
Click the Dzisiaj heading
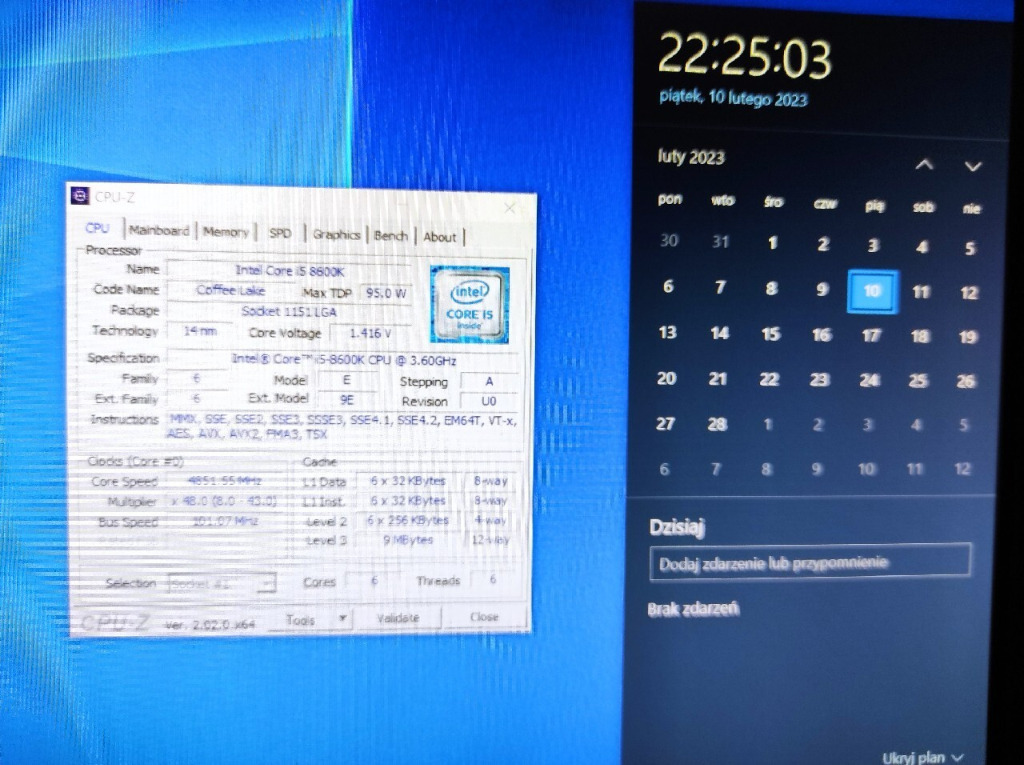pos(677,527)
